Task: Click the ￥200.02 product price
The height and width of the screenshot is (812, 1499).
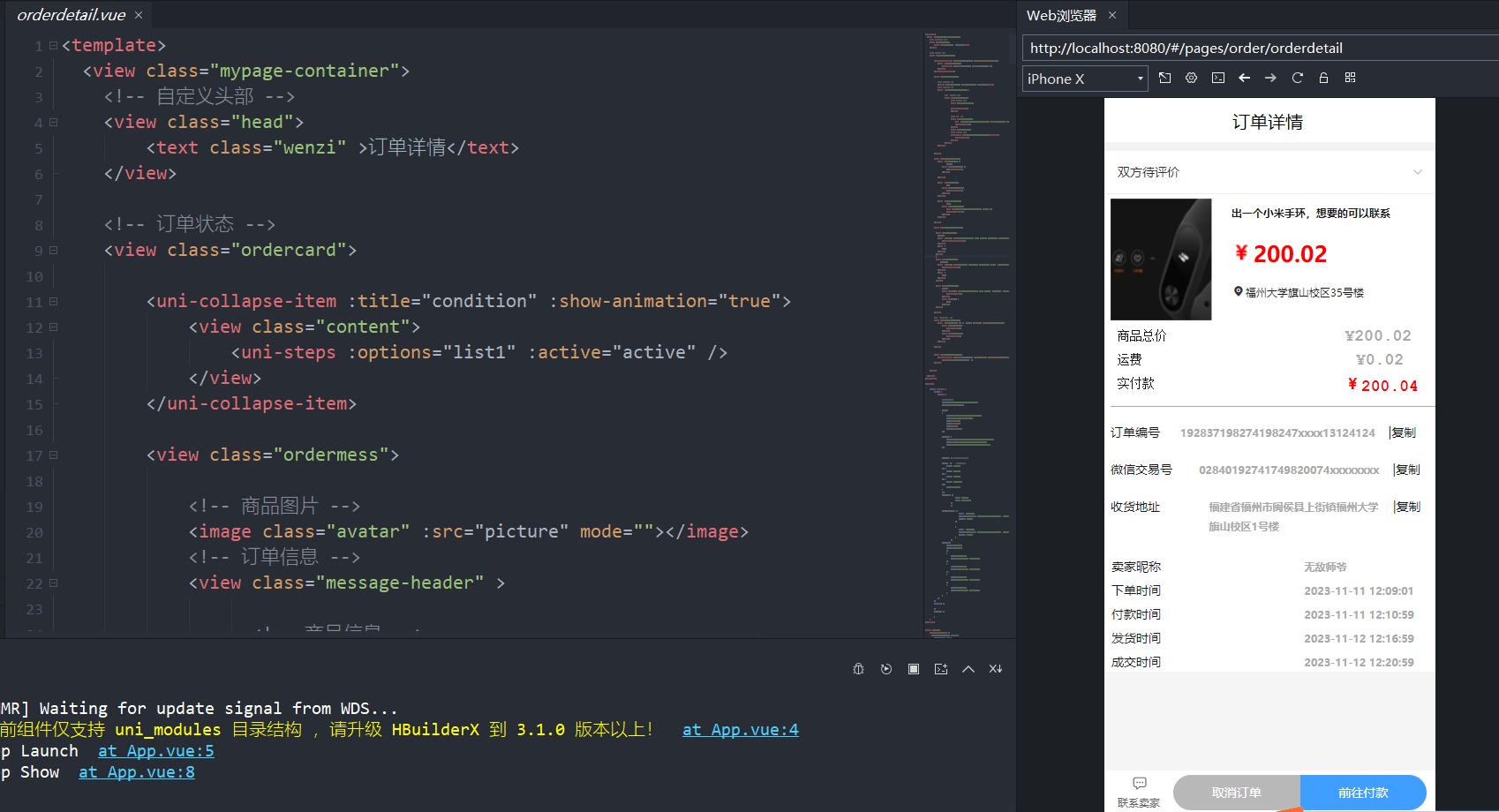Action: [1281, 254]
